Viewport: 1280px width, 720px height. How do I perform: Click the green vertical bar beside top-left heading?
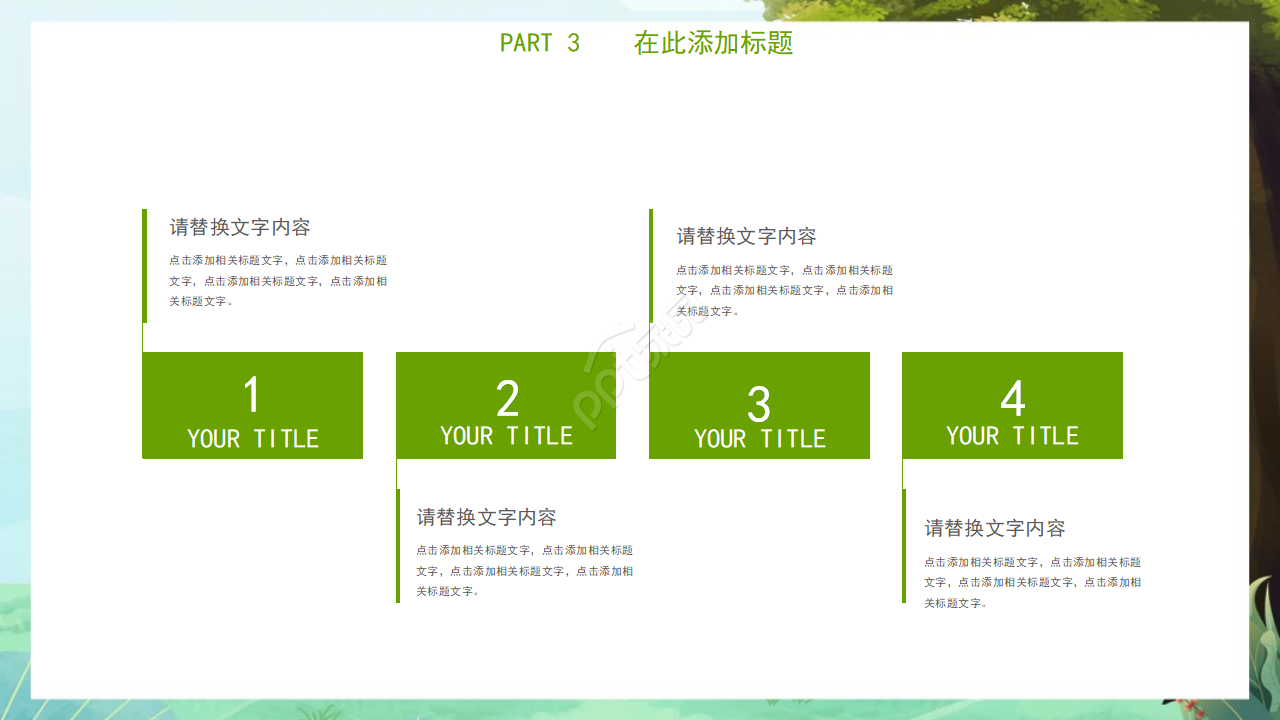point(145,265)
